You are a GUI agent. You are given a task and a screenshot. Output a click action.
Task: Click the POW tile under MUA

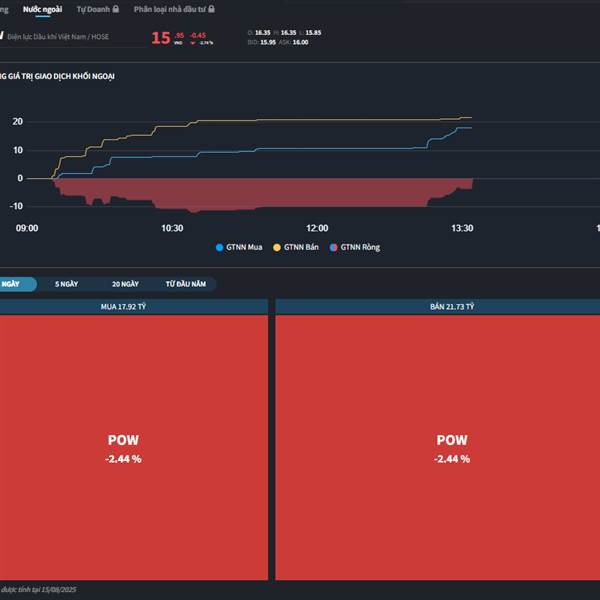(134, 447)
